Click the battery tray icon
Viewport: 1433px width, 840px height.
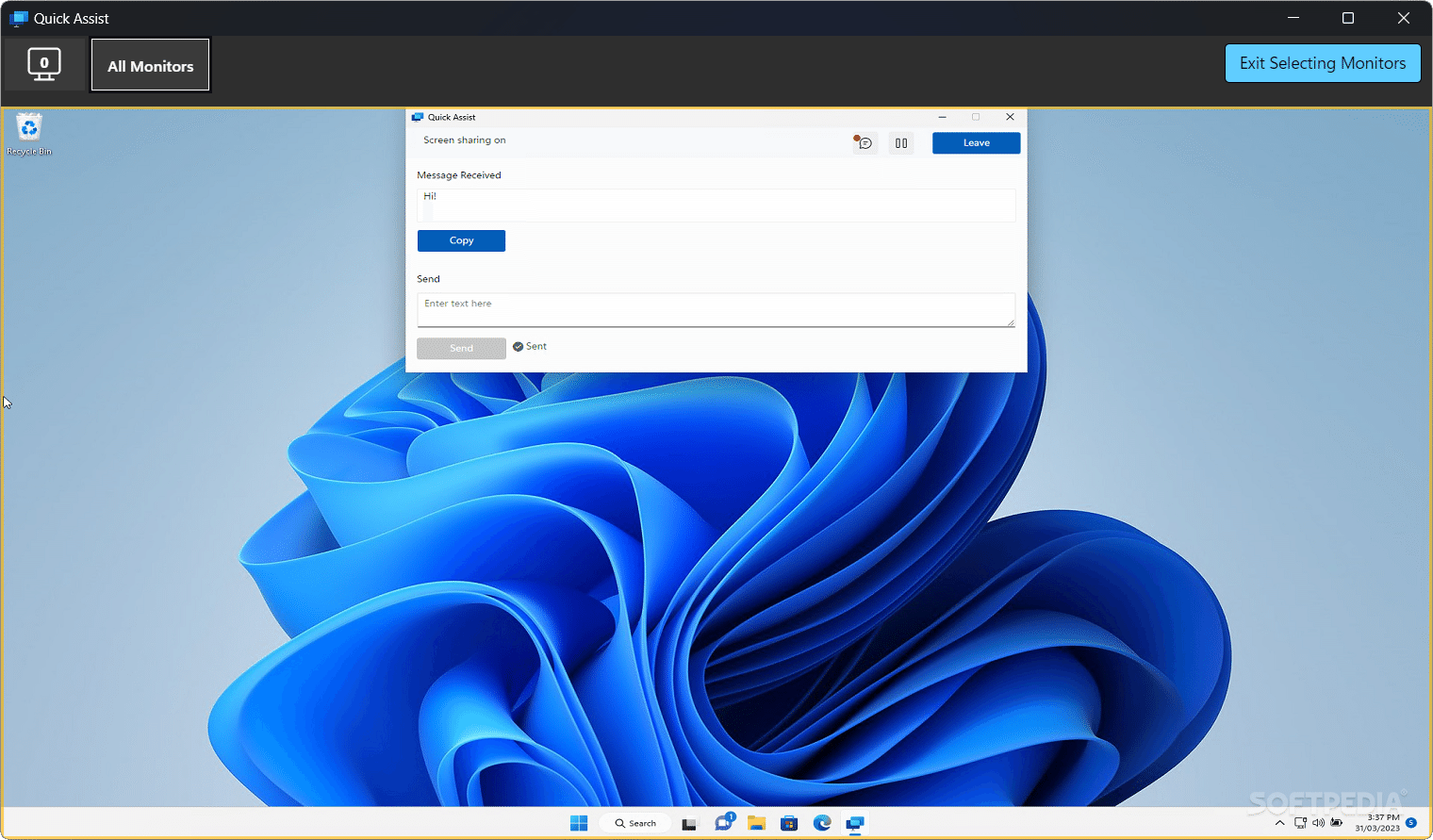click(1336, 823)
